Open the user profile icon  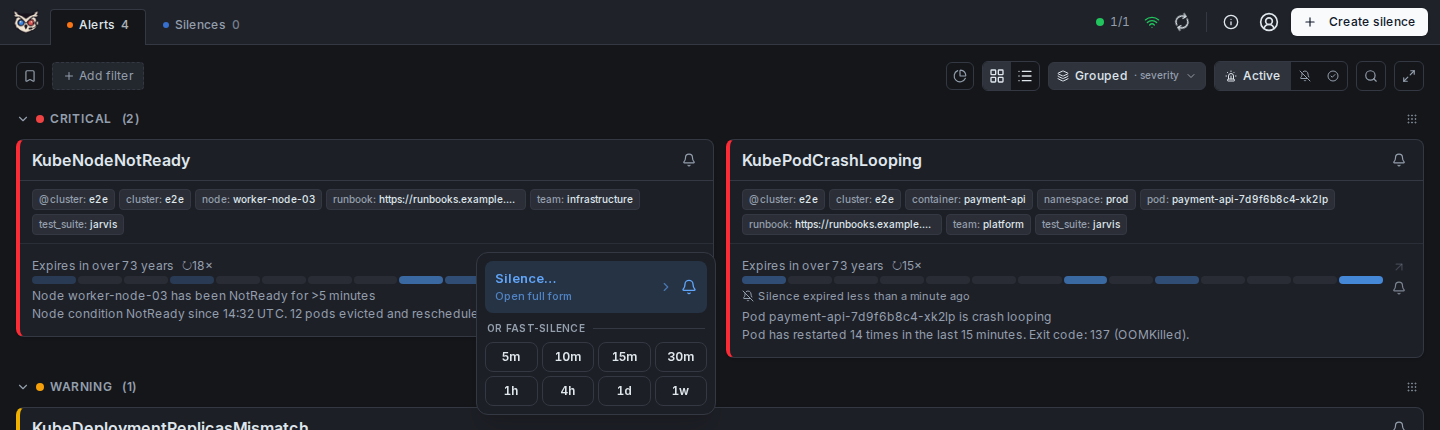[x=1269, y=22]
